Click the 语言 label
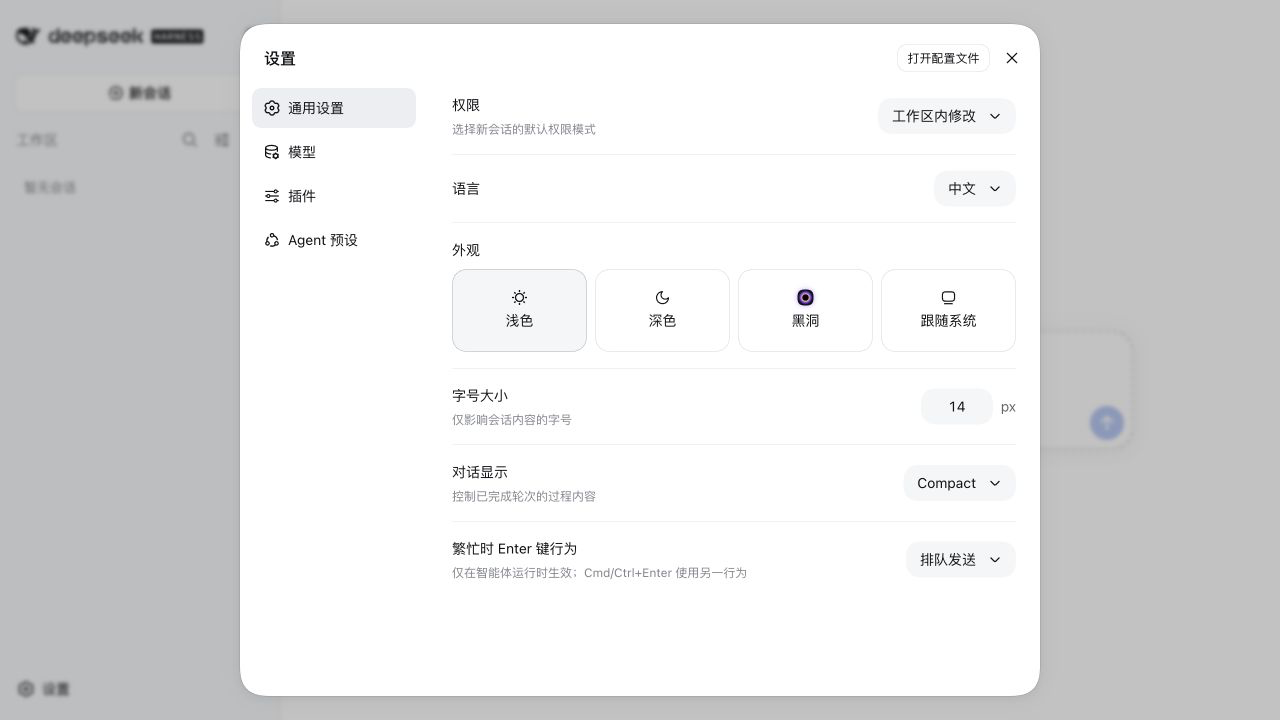Image resolution: width=1280 pixels, height=720 pixels. point(466,189)
